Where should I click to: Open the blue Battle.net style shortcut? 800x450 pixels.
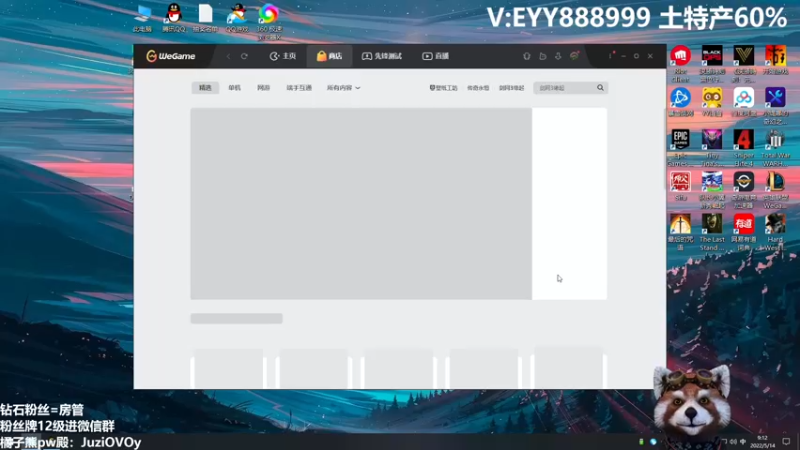point(680,102)
